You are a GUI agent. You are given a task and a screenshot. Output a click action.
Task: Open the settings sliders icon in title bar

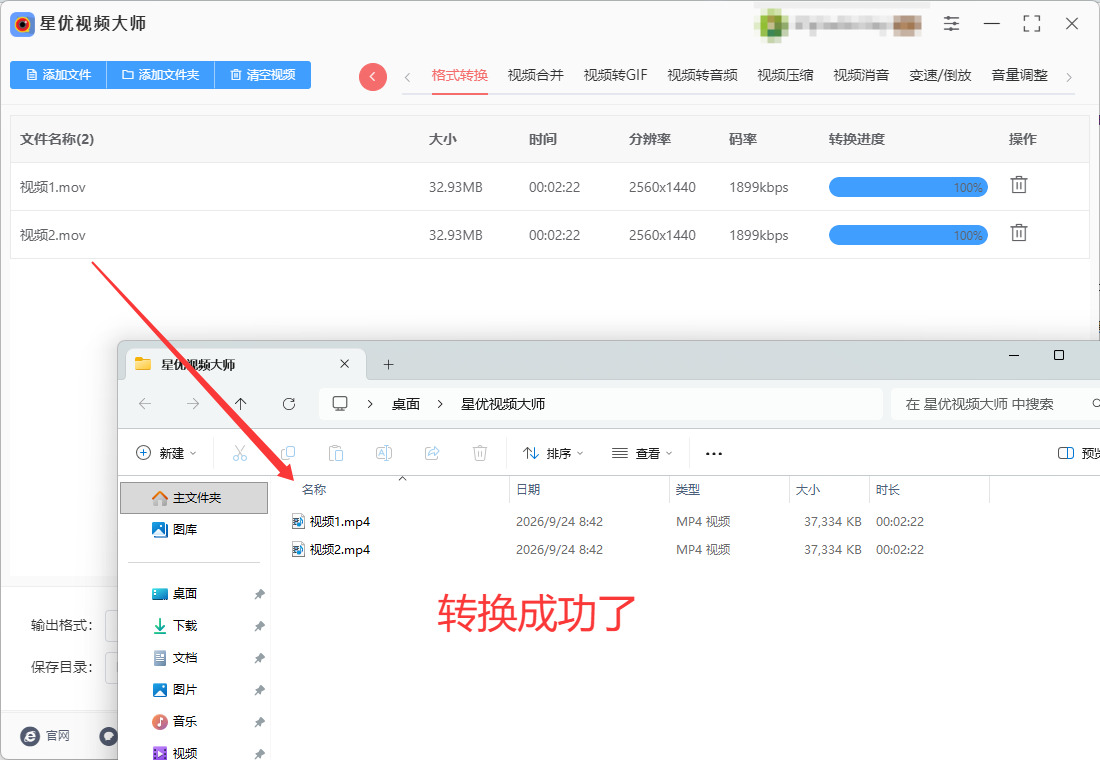tap(951, 24)
